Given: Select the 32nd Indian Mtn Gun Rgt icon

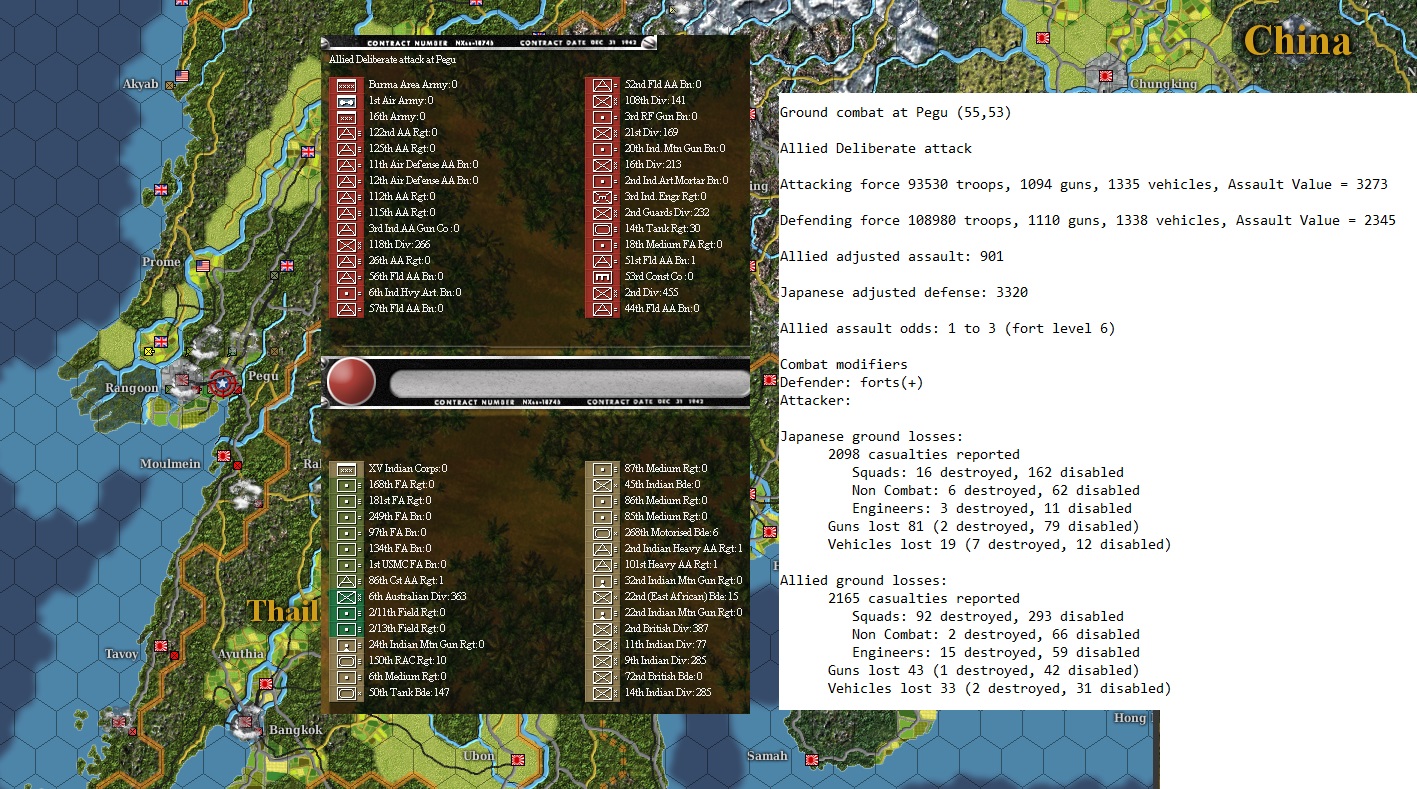Looking at the screenshot, I should [603, 581].
